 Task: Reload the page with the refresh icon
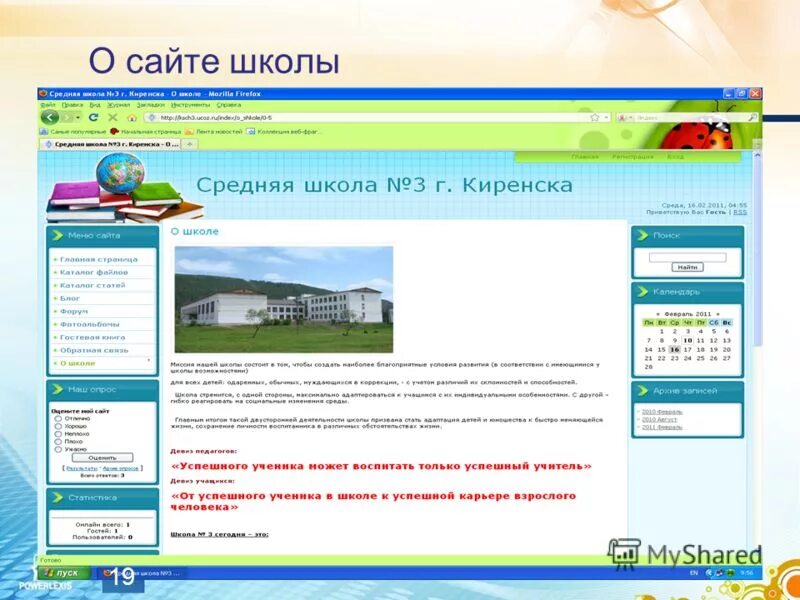click(x=92, y=117)
